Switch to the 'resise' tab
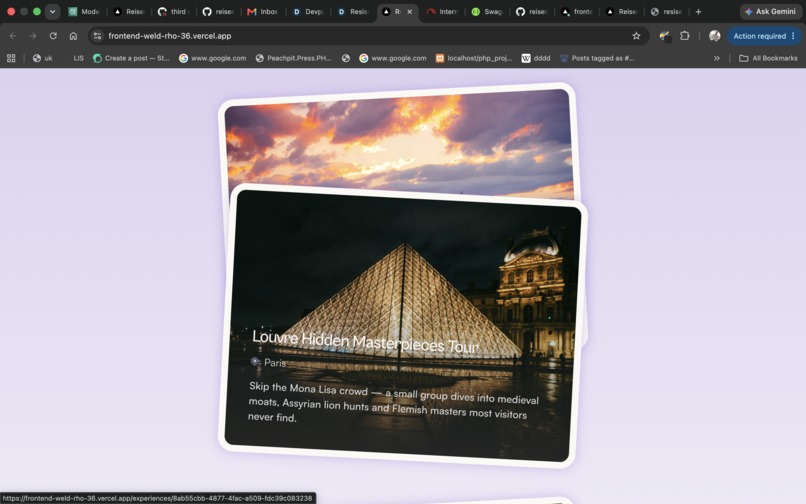Screen dimensions: 806x504 666,11
